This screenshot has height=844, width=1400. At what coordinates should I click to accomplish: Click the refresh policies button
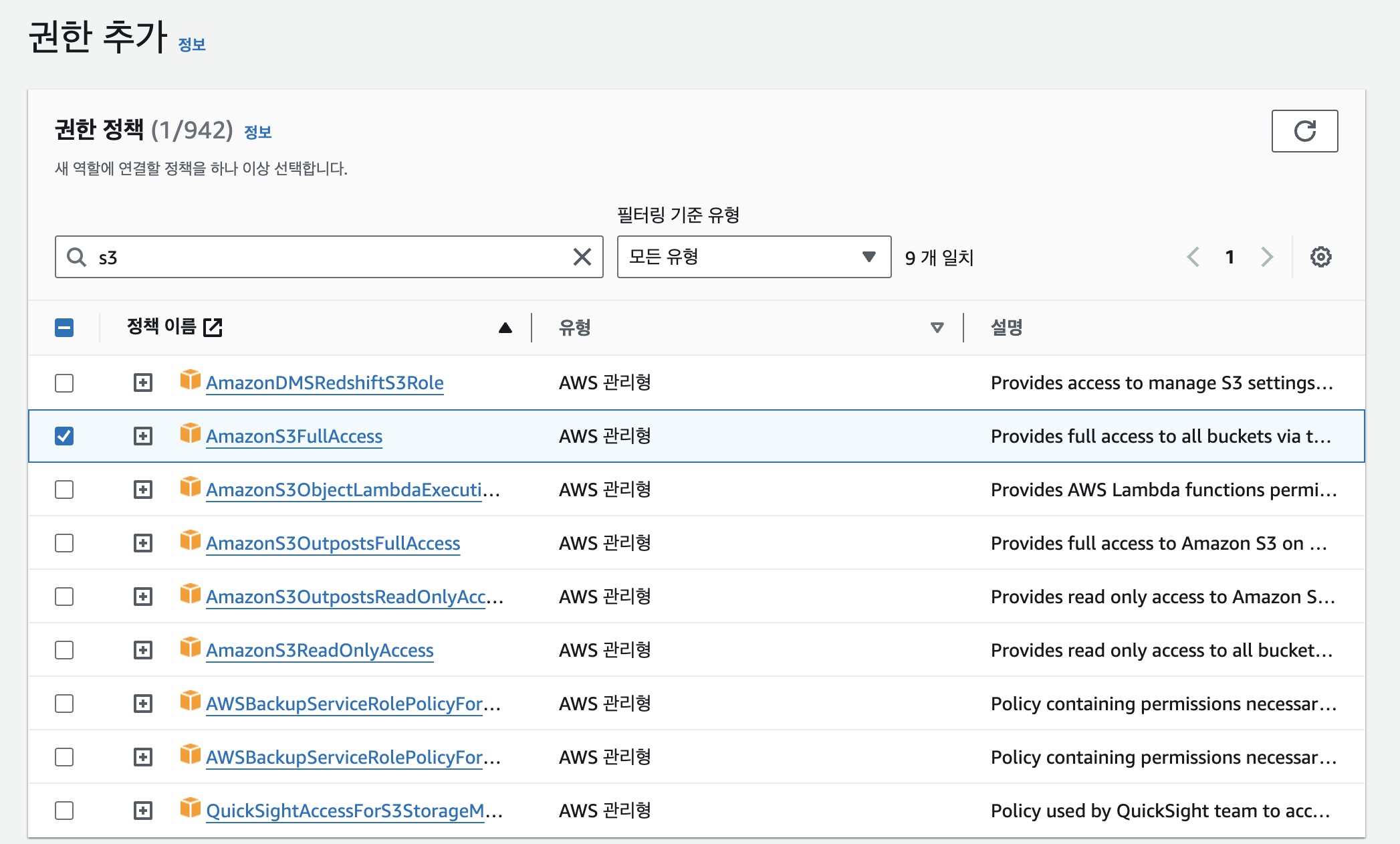coord(1304,131)
